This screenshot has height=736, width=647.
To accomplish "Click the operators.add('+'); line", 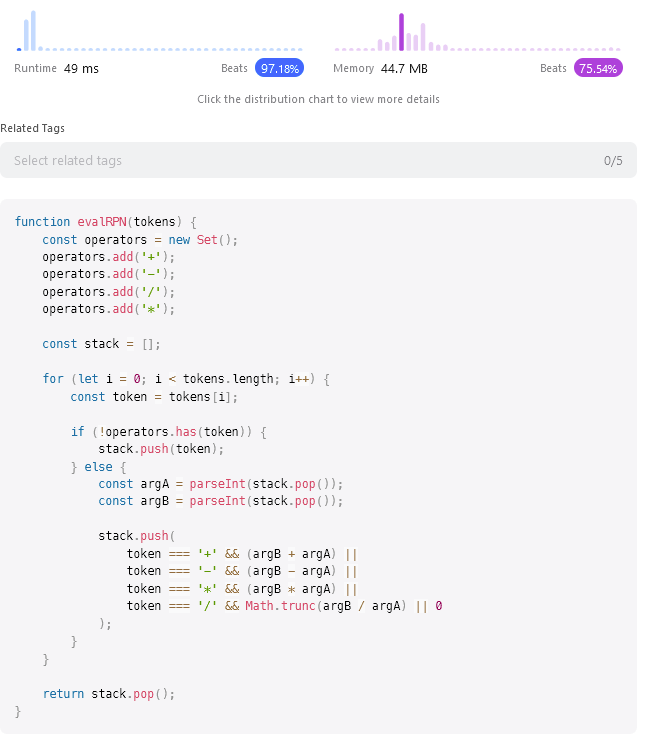I will [108, 257].
